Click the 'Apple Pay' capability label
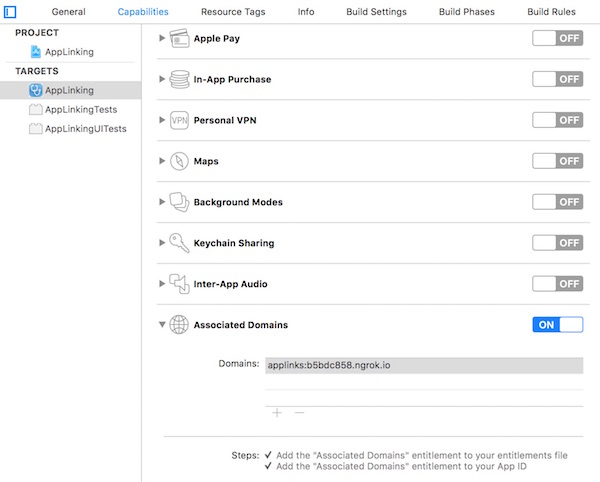The width and height of the screenshot is (600, 482). [x=217, y=39]
